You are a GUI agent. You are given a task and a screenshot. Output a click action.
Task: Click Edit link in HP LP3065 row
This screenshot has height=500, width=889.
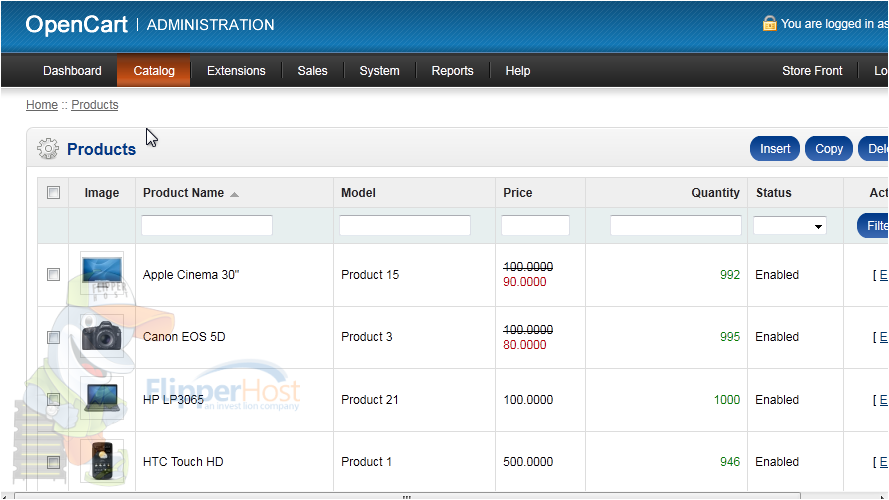click(x=883, y=400)
